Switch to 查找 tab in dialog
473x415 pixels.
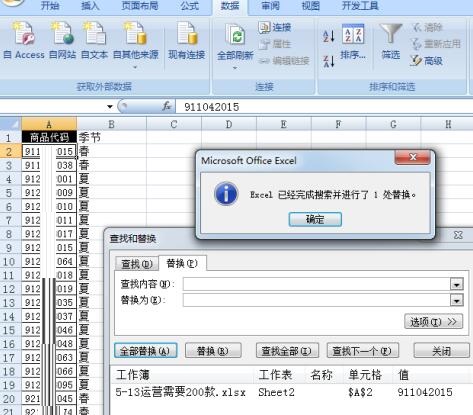point(137,264)
